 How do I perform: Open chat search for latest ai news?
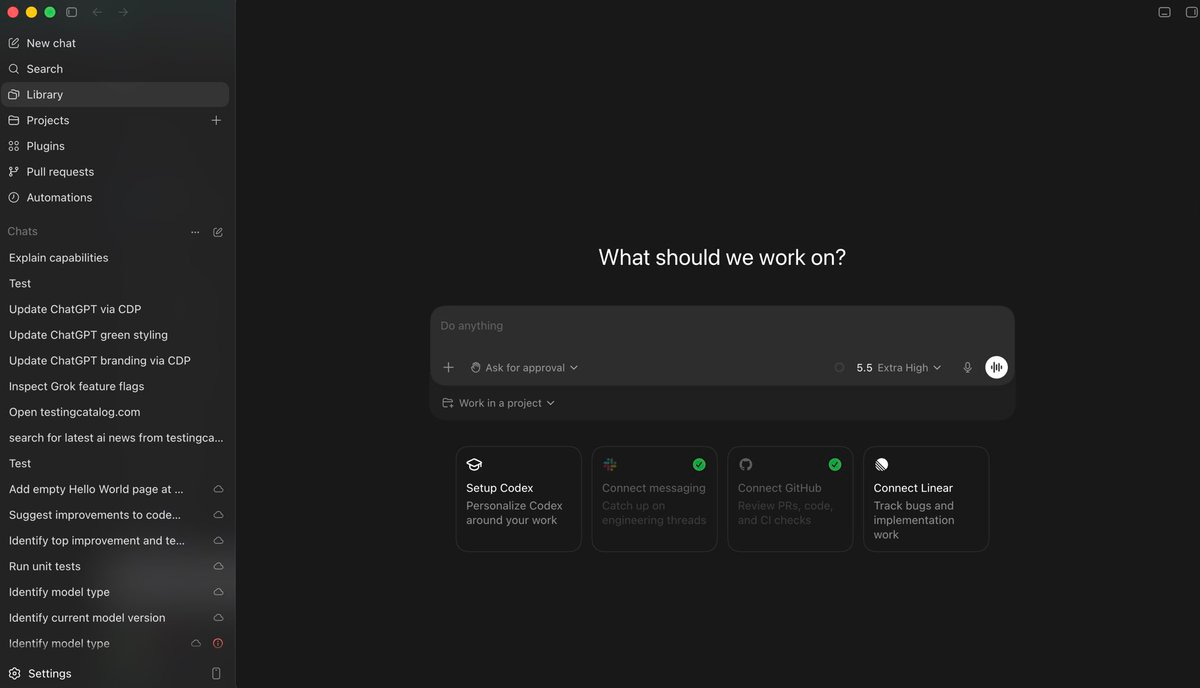115,438
